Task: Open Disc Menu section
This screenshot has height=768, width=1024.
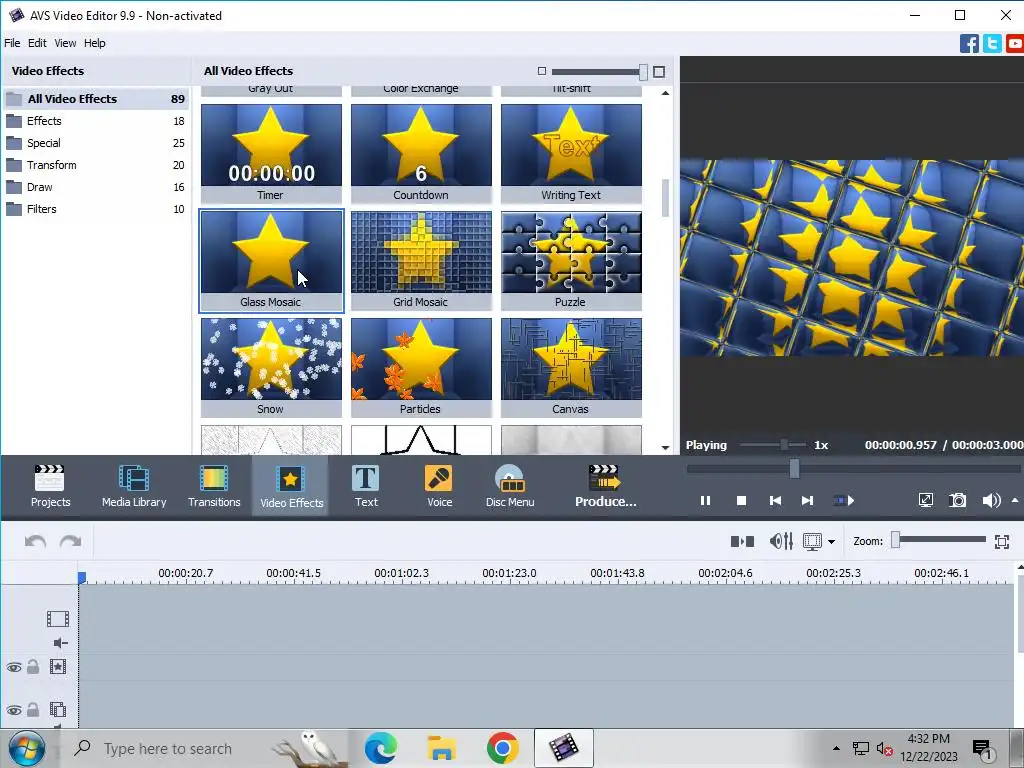Action: (510, 486)
